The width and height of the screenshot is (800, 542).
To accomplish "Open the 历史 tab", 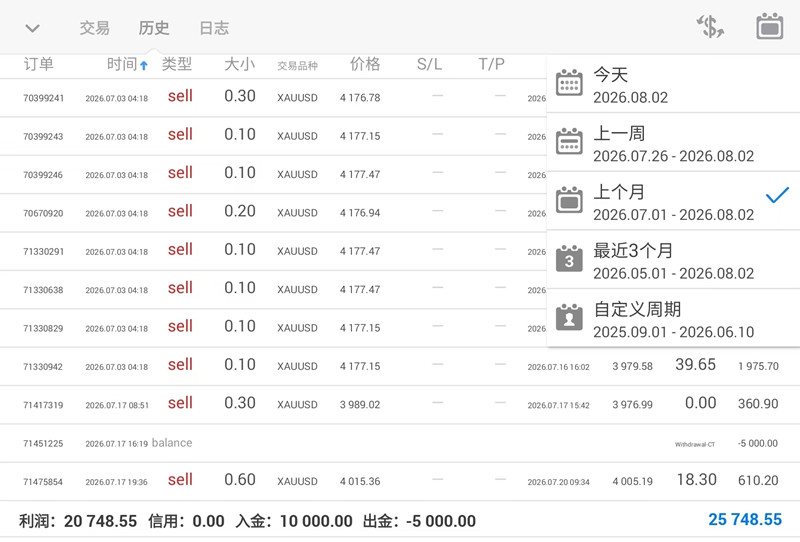I will [x=154, y=28].
